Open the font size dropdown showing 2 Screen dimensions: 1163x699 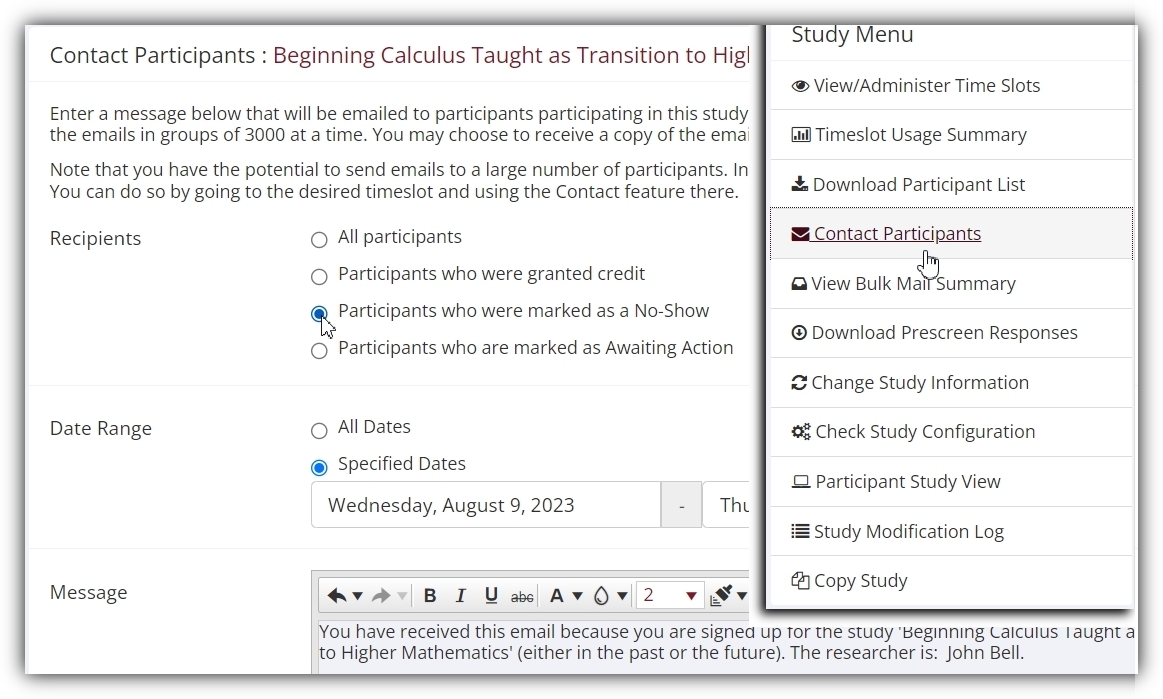[669, 595]
